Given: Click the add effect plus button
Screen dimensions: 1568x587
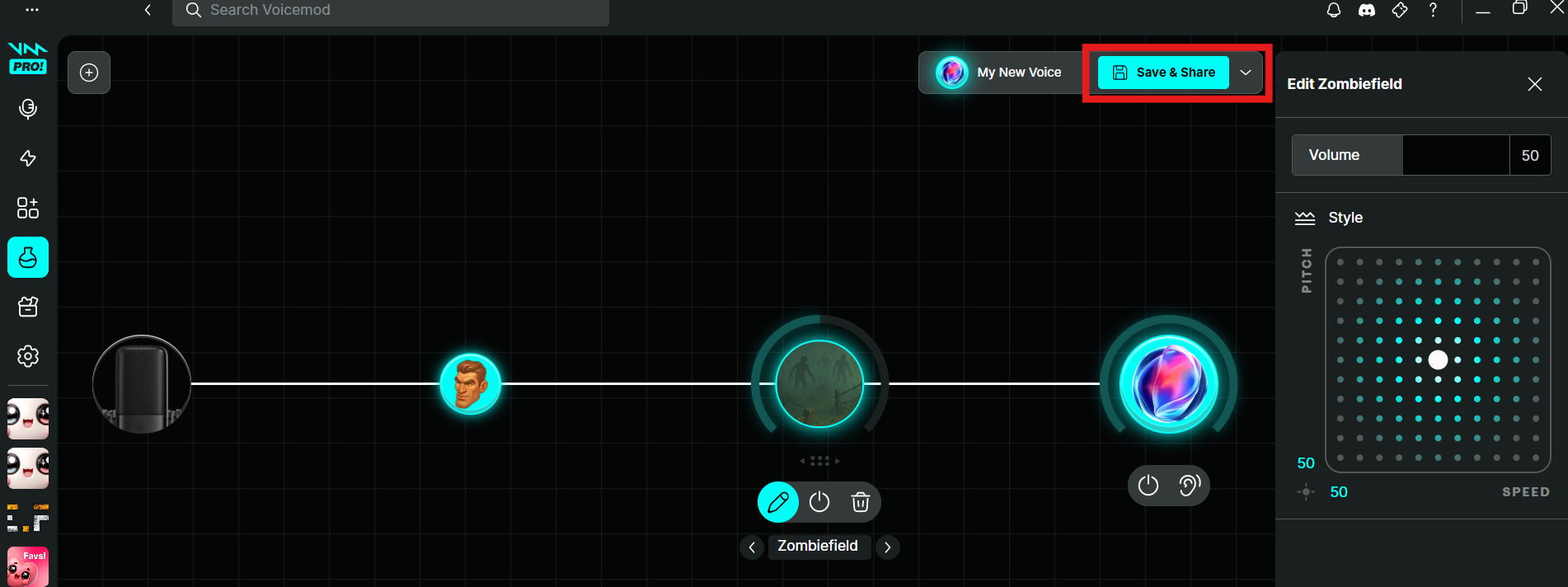Looking at the screenshot, I should point(89,73).
